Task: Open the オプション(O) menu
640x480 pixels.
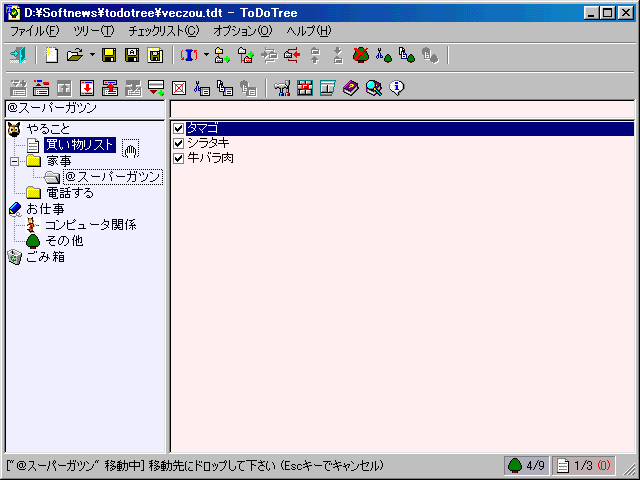Action: (x=242, y=31)
